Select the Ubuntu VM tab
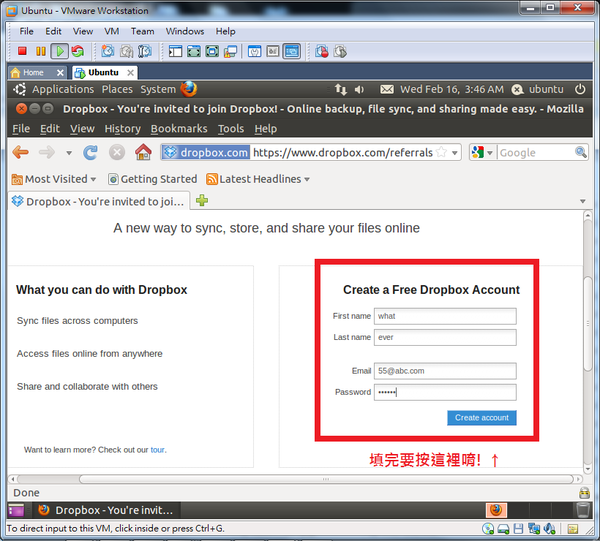The width and height of the screenshot is (600, 541). [103, 73]
